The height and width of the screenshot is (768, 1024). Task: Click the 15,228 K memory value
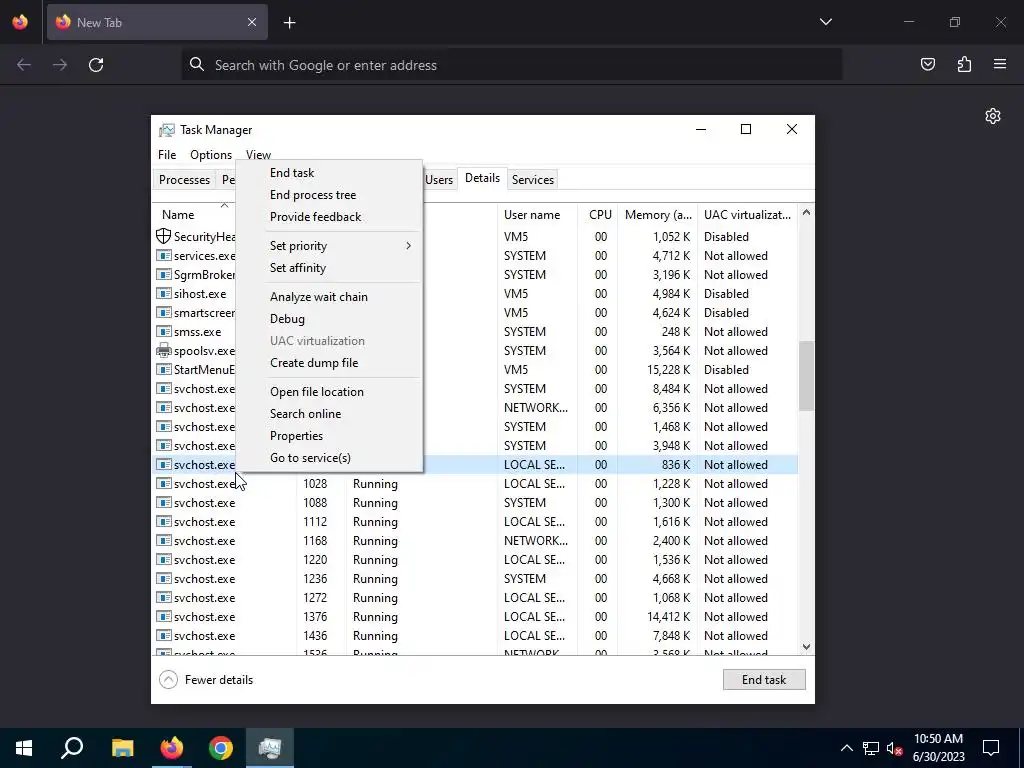tap(668, 370)
